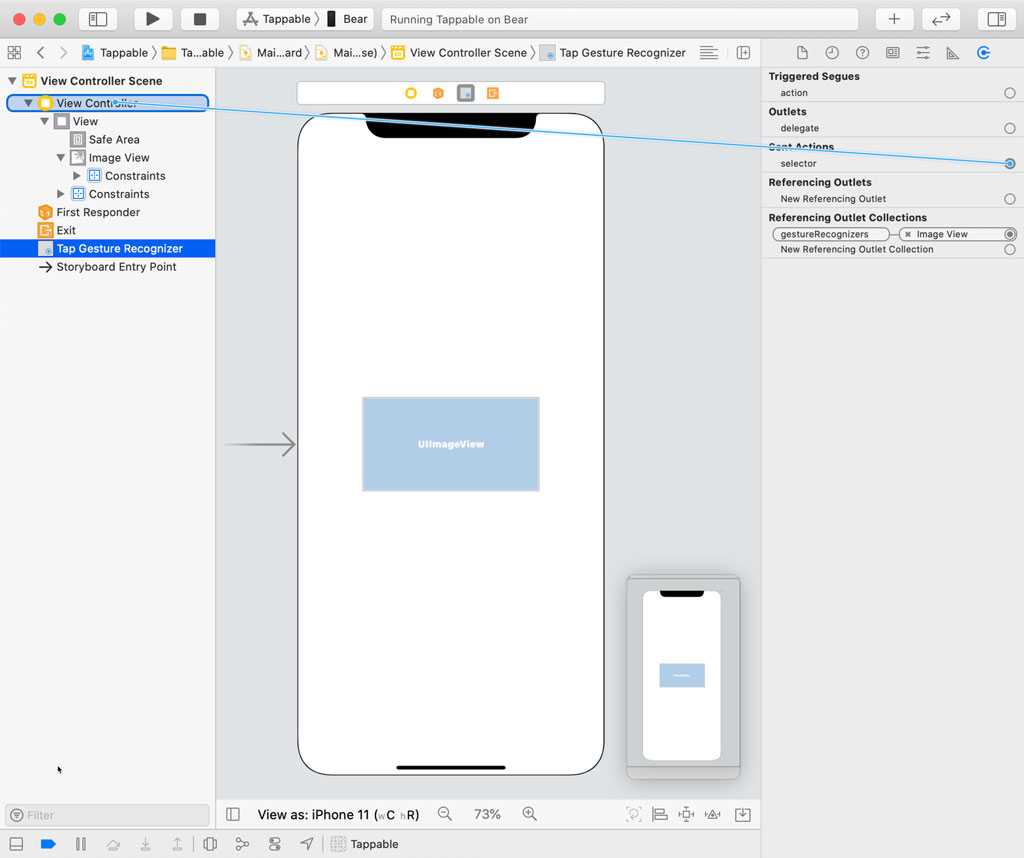
Task: Open the editor options lines icon
Action: [709, 52]
